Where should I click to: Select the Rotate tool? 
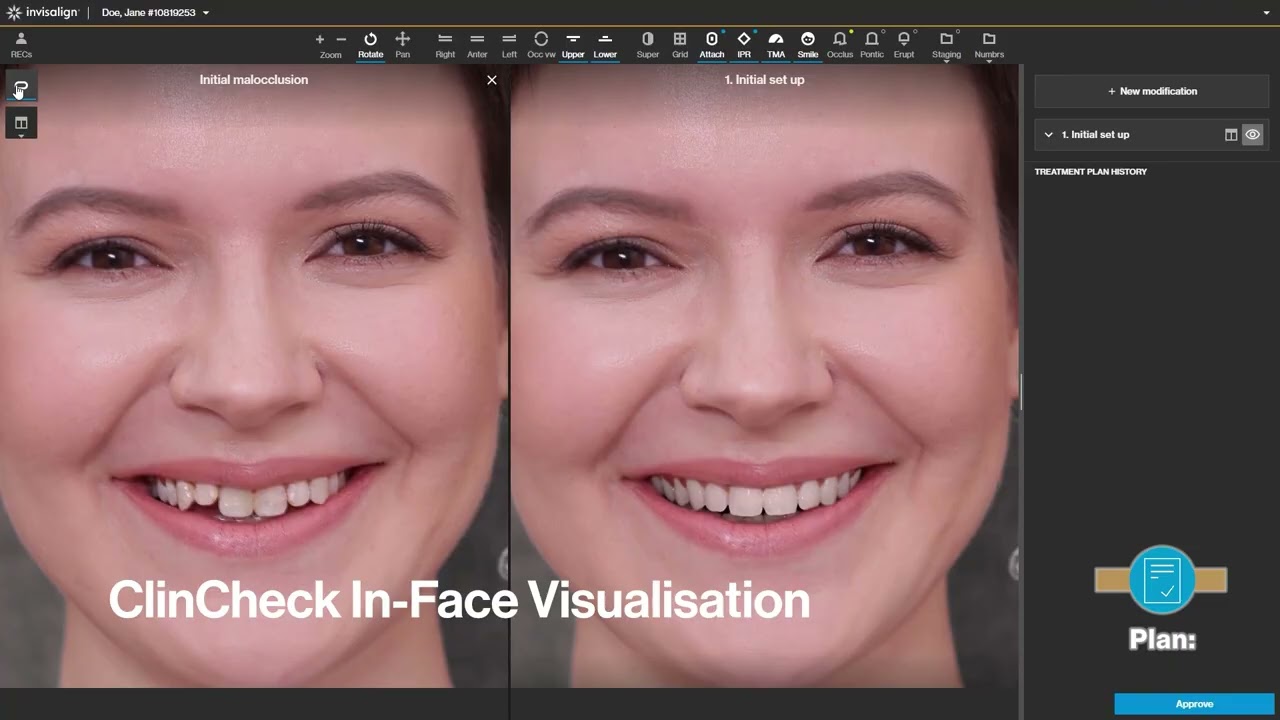[370, 45]
